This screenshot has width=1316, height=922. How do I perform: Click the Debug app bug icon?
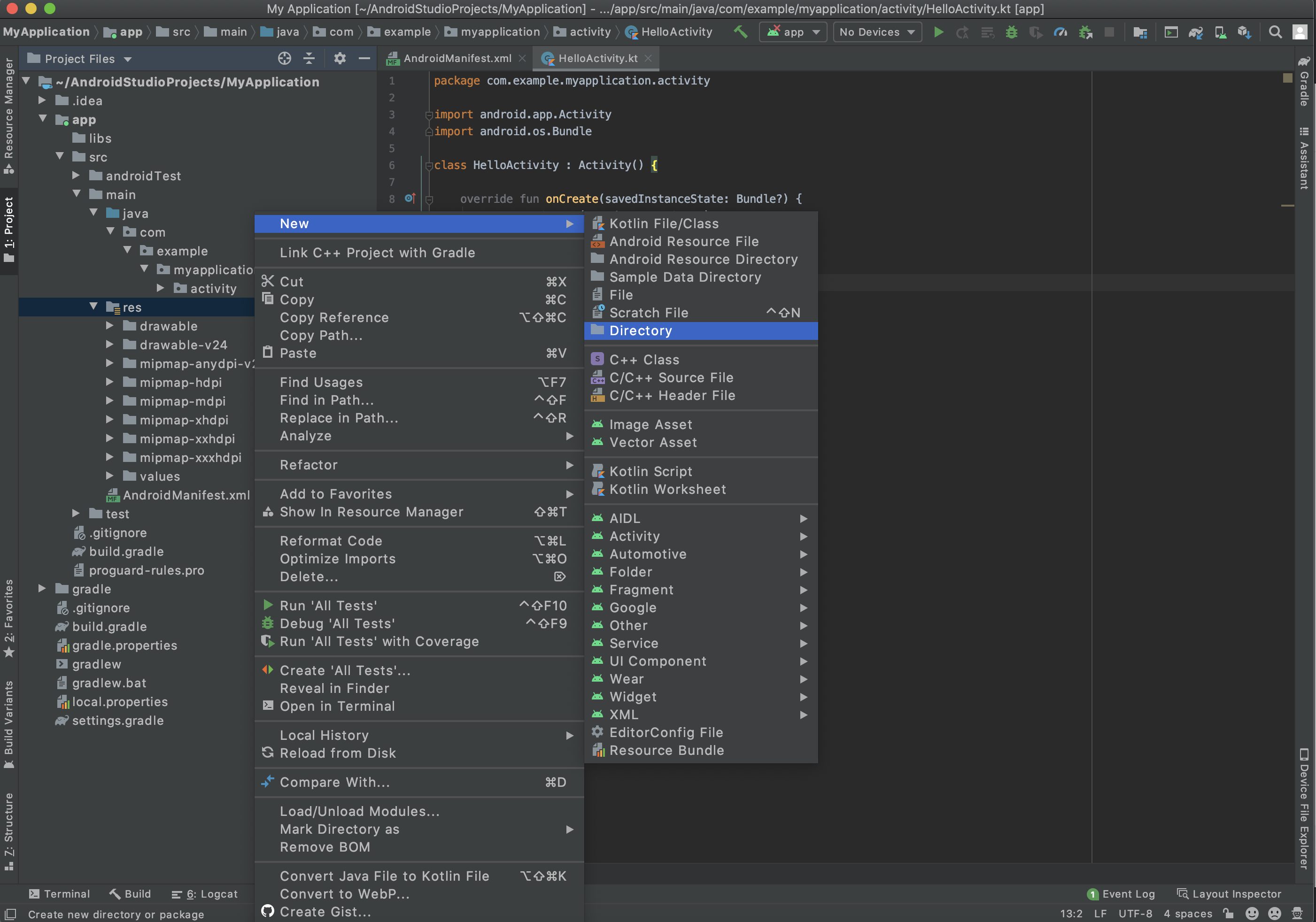tap(1011, 32)
